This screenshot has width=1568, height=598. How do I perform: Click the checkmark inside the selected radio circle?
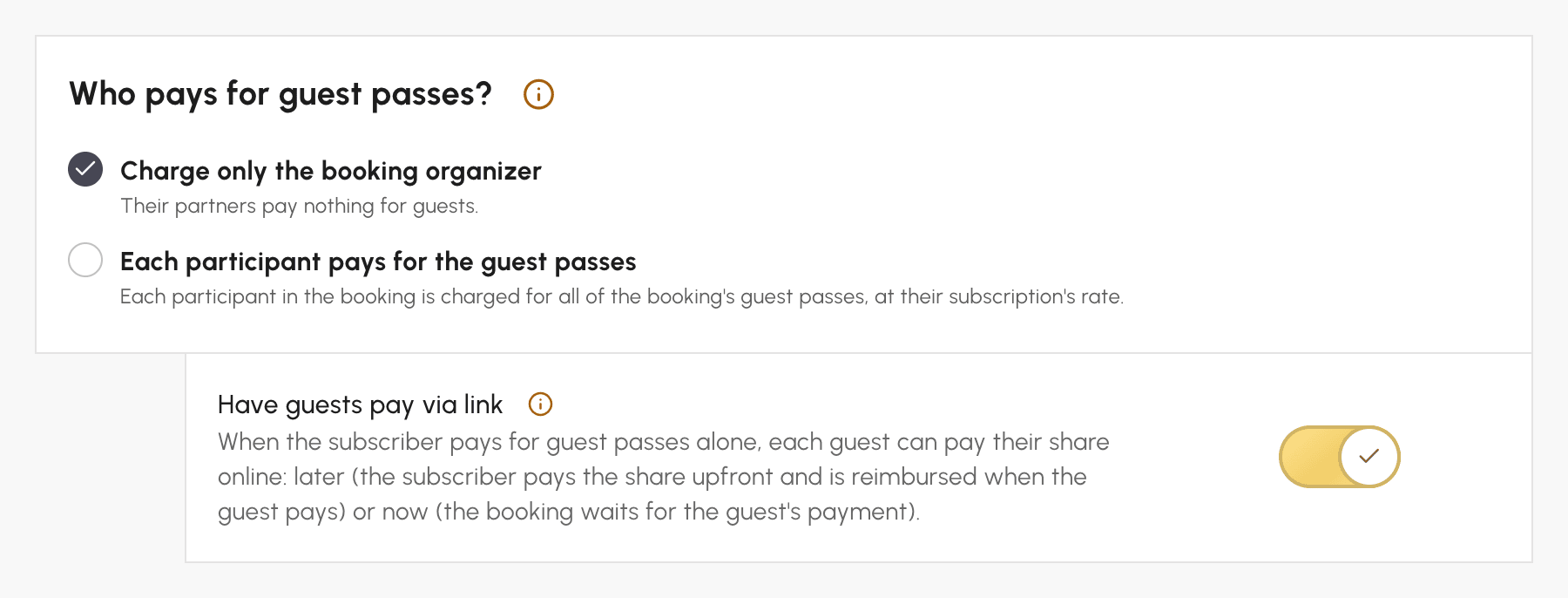pos(85,169)
